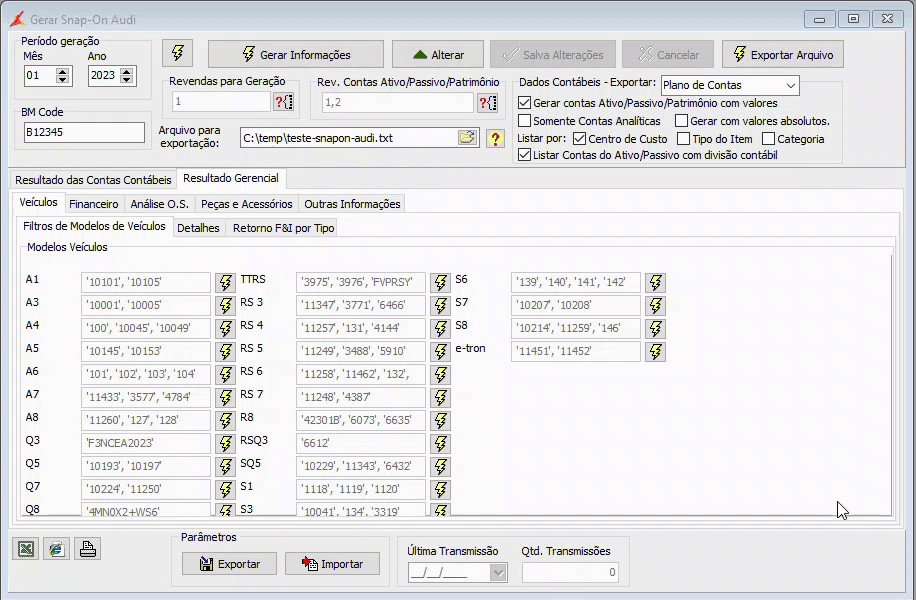This screenshot has height=600, width=916.
Task: Click the lightning icon beside the TTRS field
Action: [440, 282]
